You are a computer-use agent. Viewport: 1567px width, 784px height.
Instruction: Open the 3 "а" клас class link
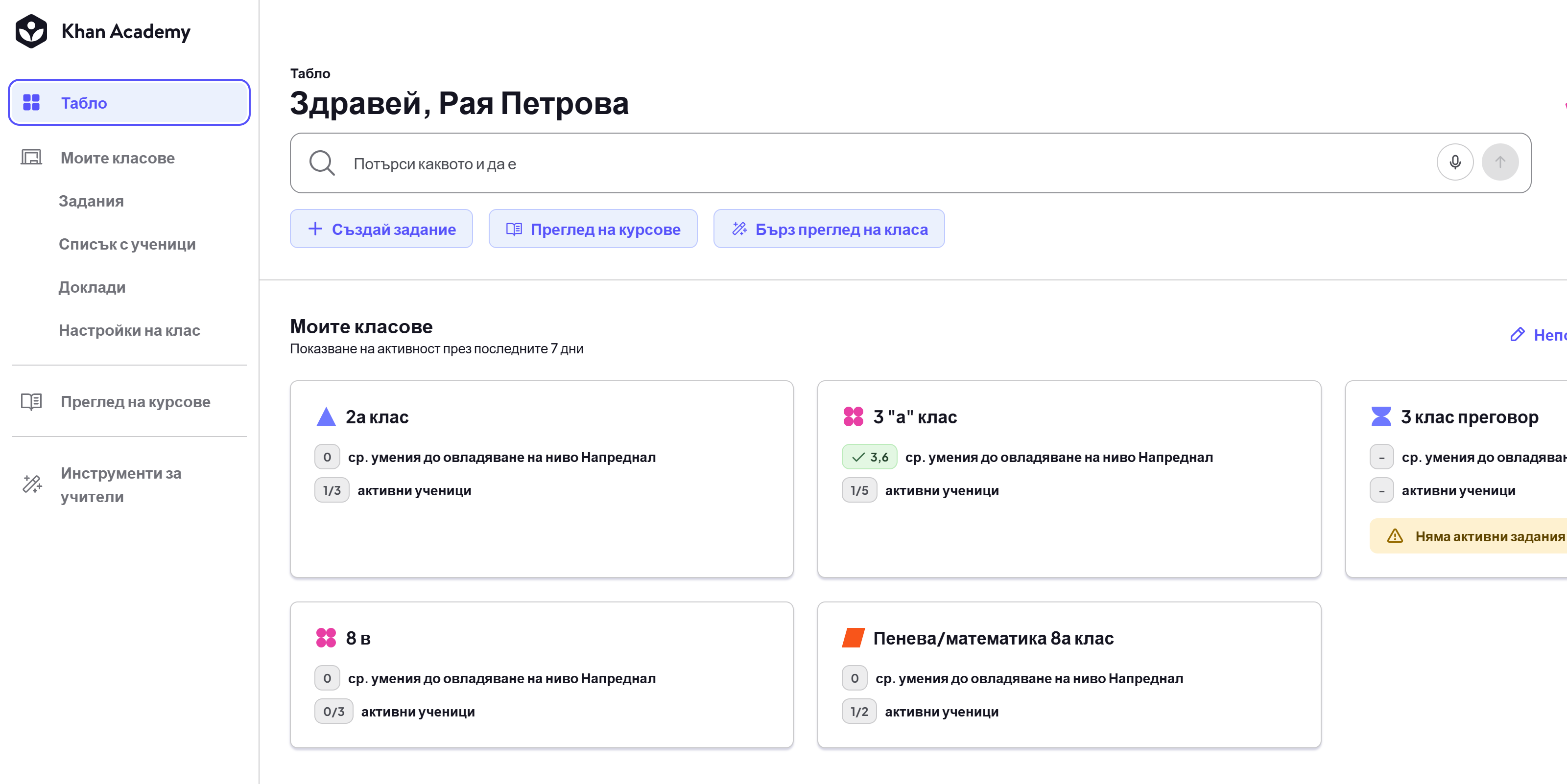[915, 416]
